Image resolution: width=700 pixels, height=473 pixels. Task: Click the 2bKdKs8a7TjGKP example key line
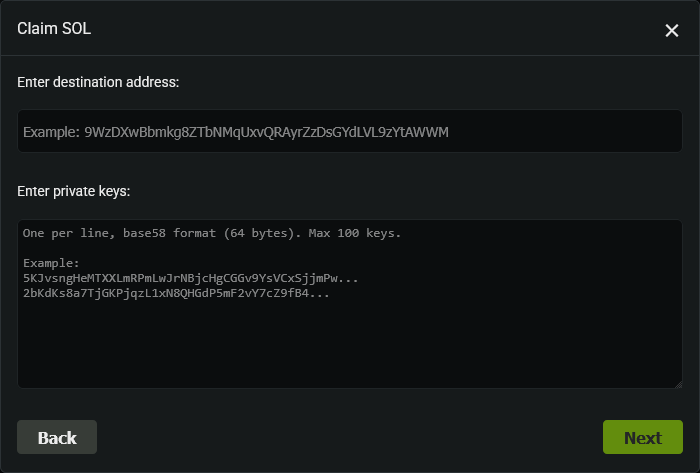click(x=176, y=293)
